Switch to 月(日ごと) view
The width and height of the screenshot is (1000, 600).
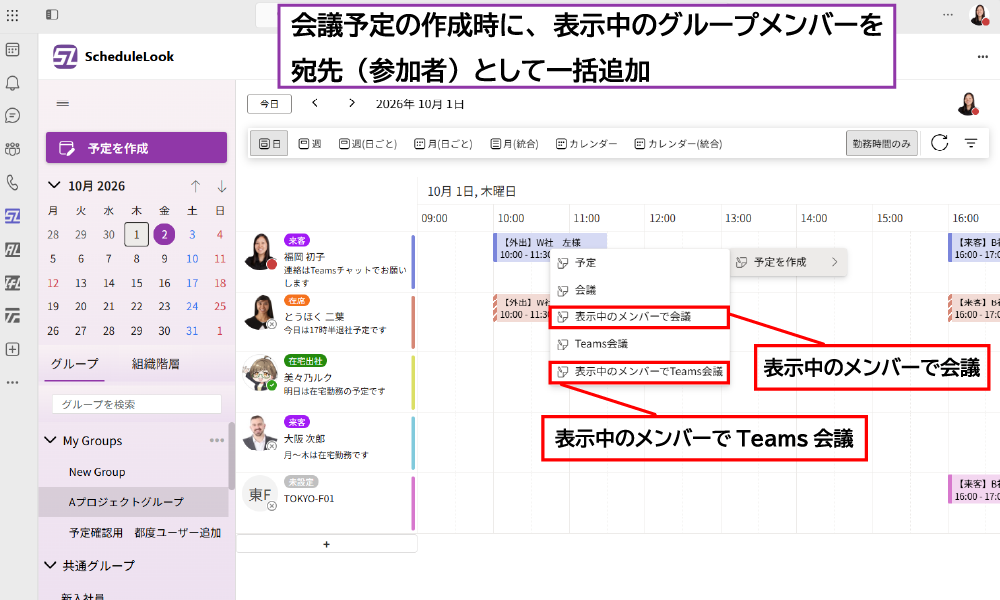[x=443, y=143]
